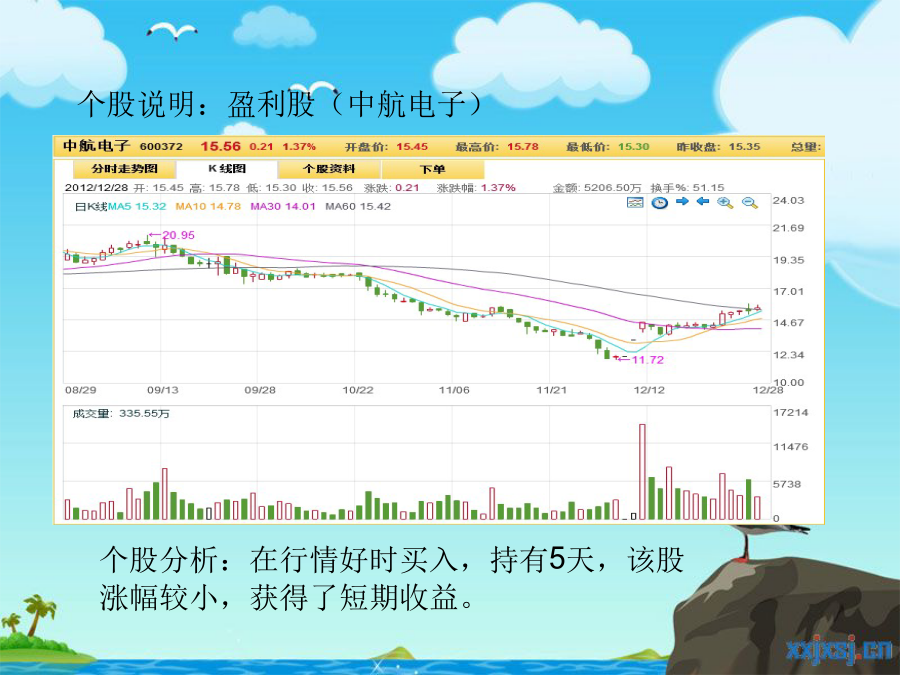The height and width of the screenshot is (675, 900).
Task: Click the clock time-period icon
Action: click(660, 203)
